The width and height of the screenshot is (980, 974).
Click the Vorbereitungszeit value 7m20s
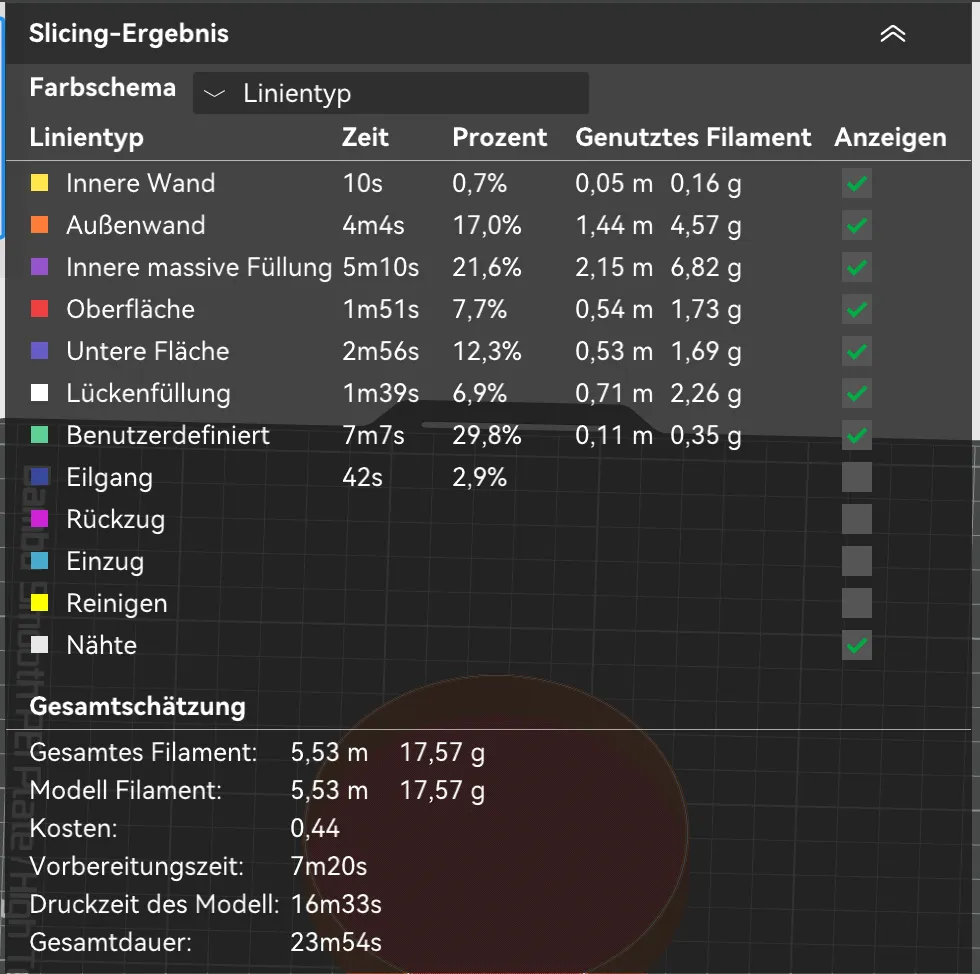point(329,866)
